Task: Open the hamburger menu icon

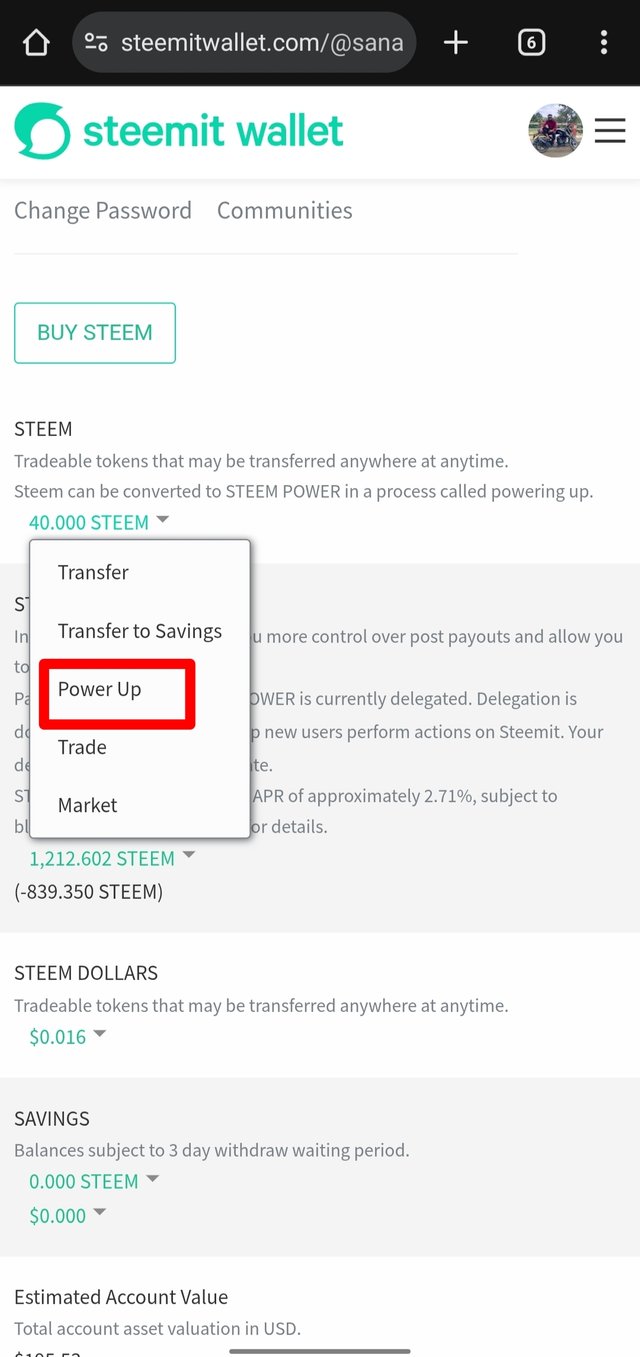Action: [610, 131]
